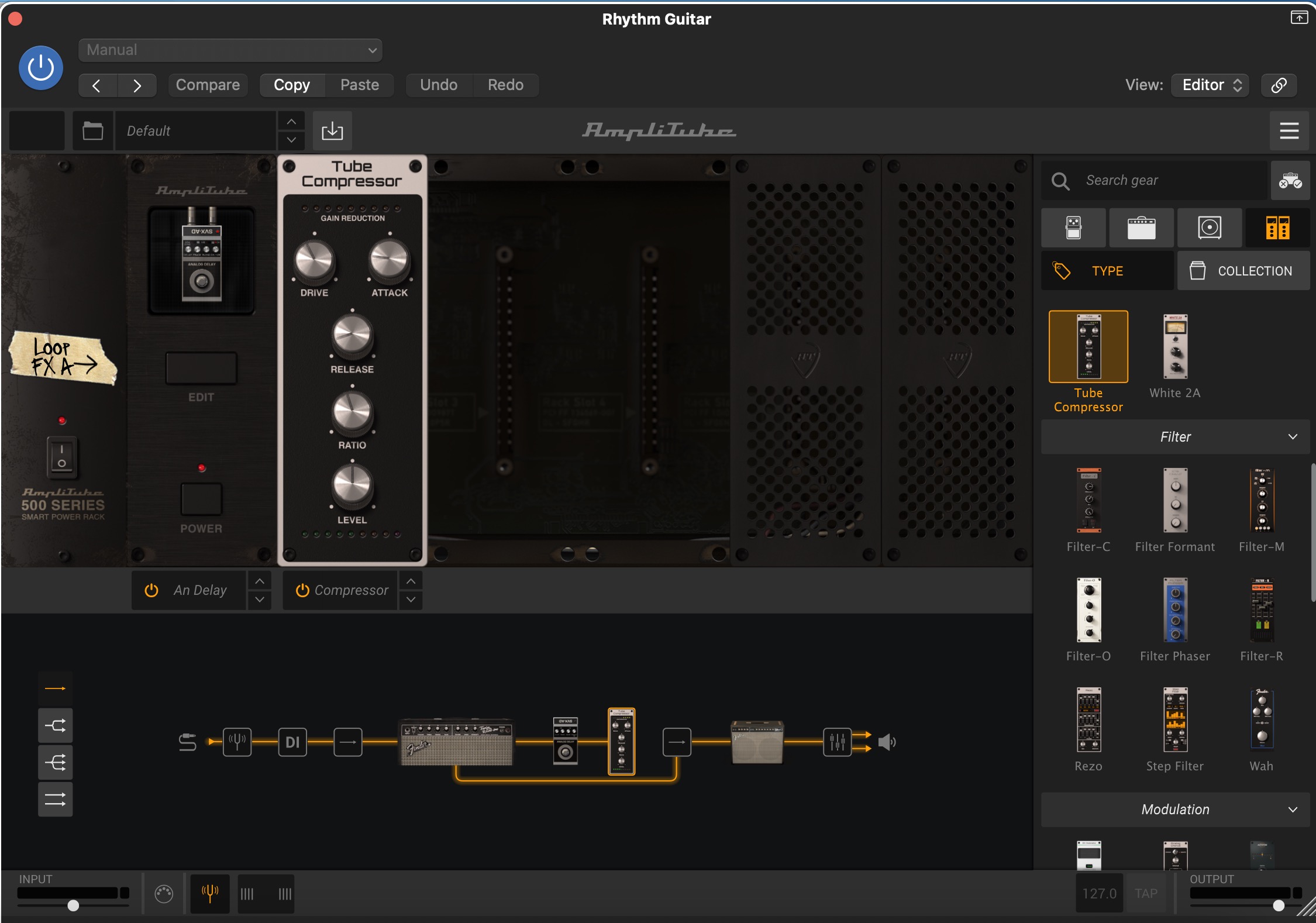Step Compressor slot selector down
Image resolution: width=1316 pixels, height=923 pixels.
click(x=411, y=600)
